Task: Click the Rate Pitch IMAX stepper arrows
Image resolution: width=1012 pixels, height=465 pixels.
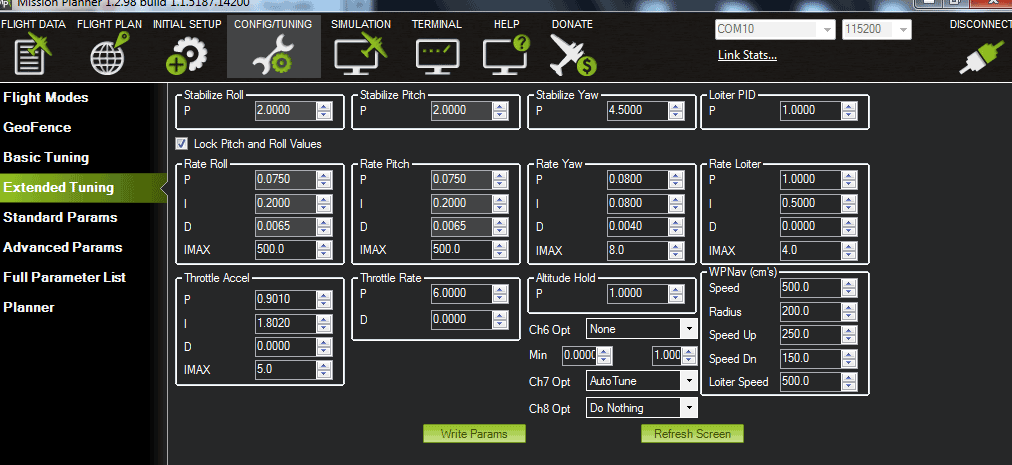Action: [500, 250]
